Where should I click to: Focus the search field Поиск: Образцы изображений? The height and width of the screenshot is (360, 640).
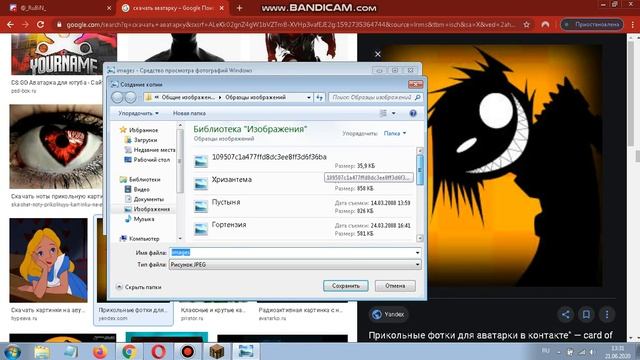point(375,98)
